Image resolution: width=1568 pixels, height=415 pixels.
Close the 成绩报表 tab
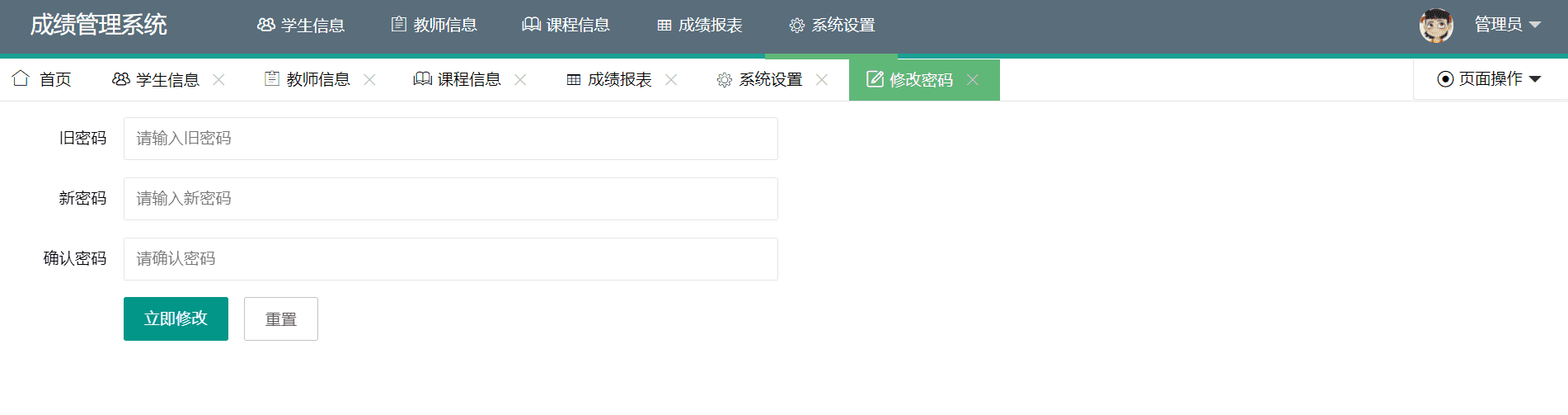[x=671, y=79]
